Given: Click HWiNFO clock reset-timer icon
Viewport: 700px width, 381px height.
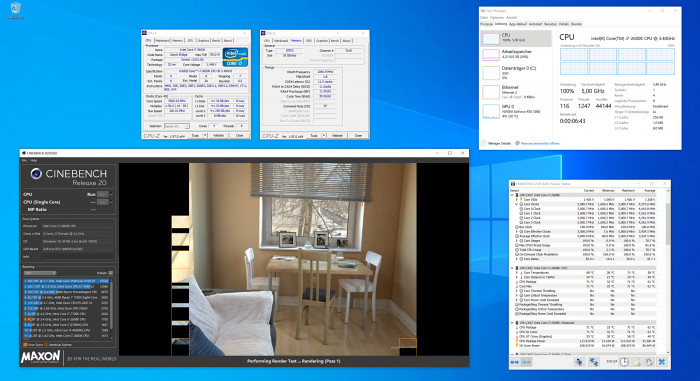Looking at the screenshot, I should click(x=624, y=362).
